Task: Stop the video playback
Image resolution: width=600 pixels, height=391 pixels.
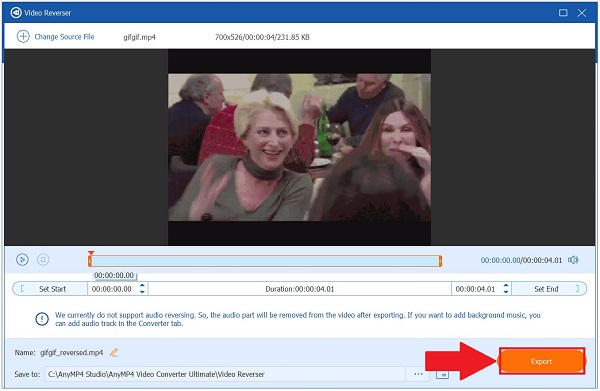Action: click(43, 260)
